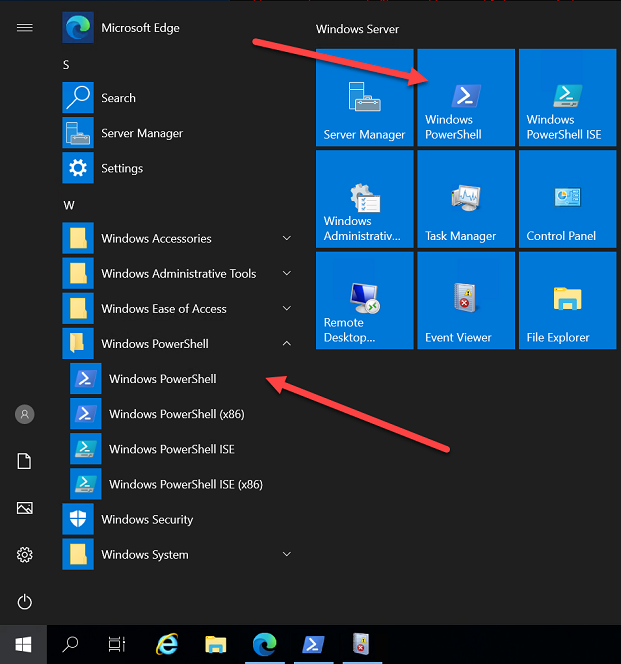
Task: Click the Windows System folder icon
Action: [78, 554]
